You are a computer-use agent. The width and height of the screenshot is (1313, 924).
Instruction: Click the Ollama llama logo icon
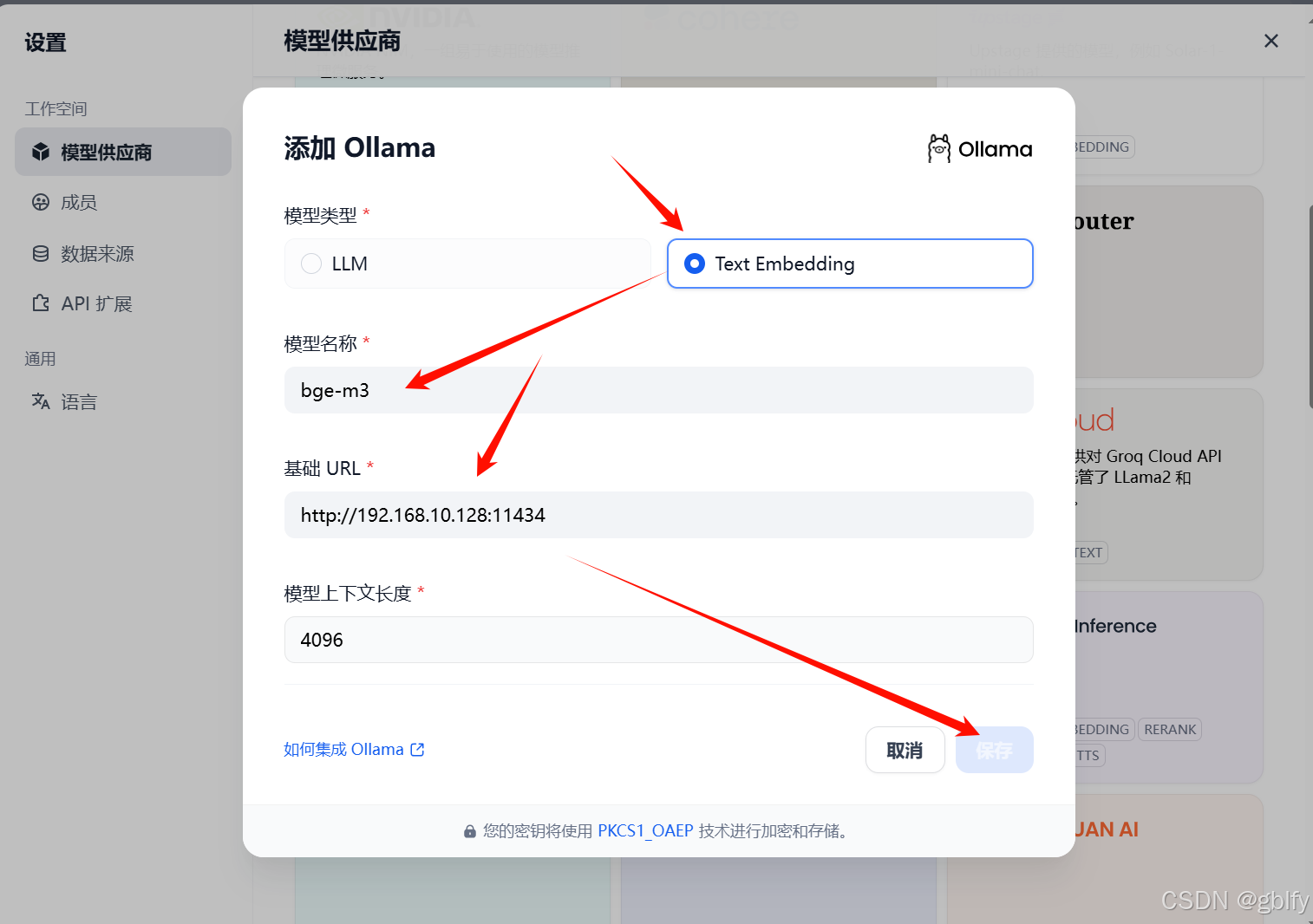(x=938, y=149)
